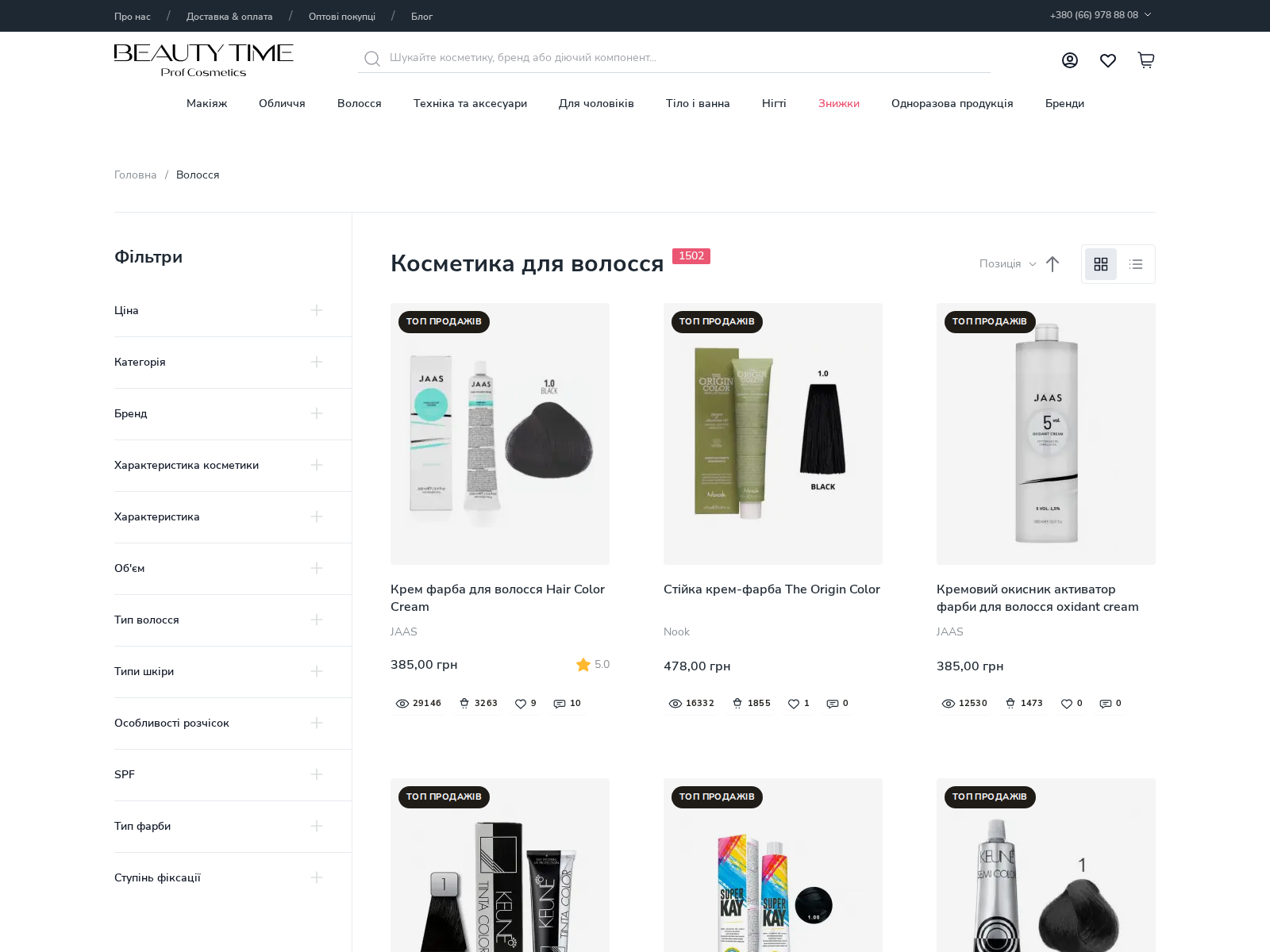Screen dimensions: 1270x952
Task: Open the Нігті menu
Action: click(x=774, y=104)
